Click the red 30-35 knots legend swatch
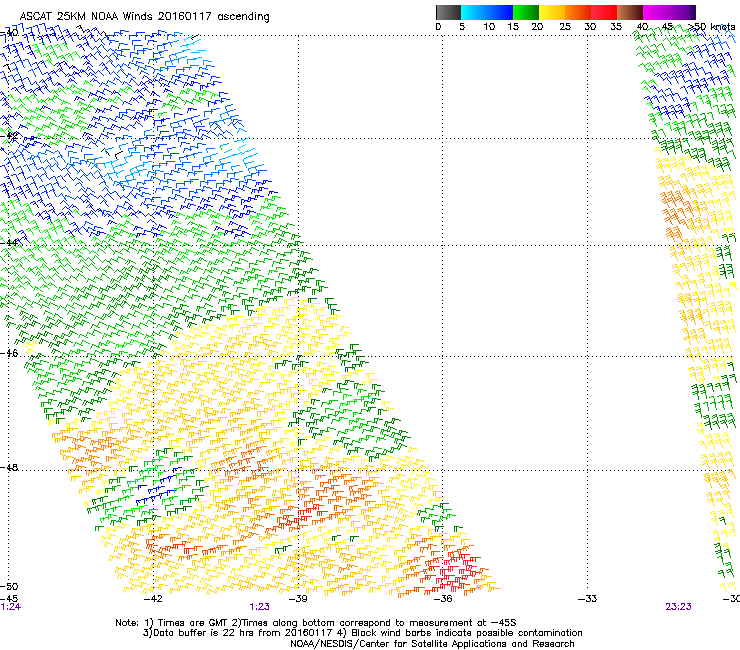The width and height of the screenshot is (740, 650). point(604,12)
